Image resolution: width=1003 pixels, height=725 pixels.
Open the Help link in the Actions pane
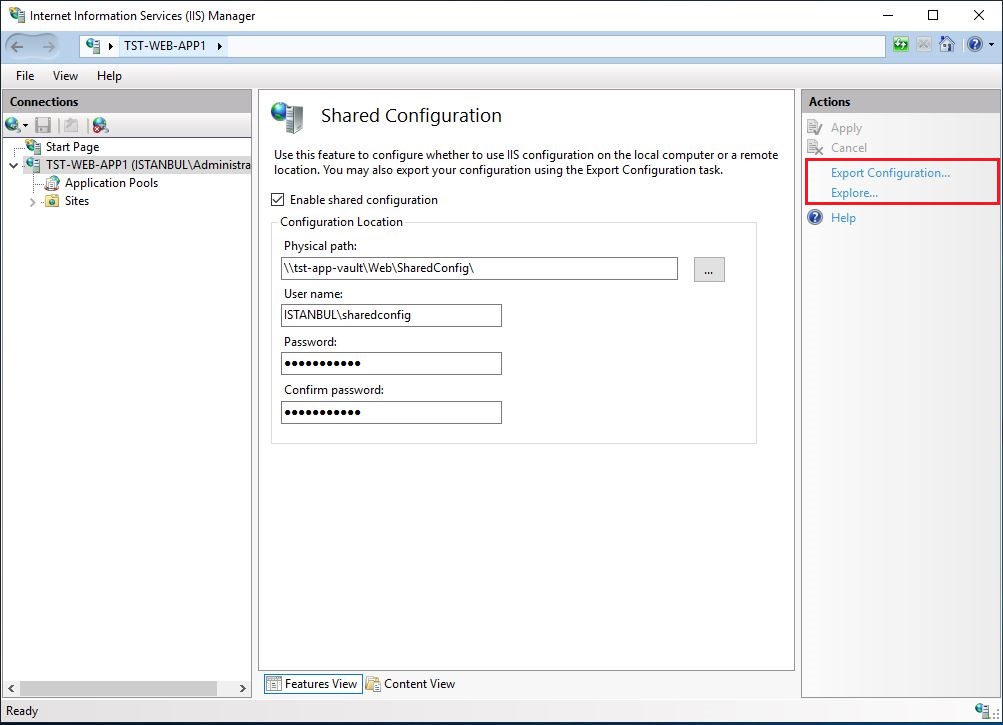tap(842, 218)
